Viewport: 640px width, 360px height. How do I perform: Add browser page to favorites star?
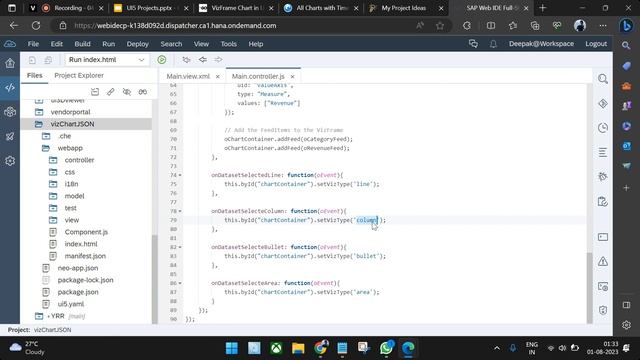(440, 26)
